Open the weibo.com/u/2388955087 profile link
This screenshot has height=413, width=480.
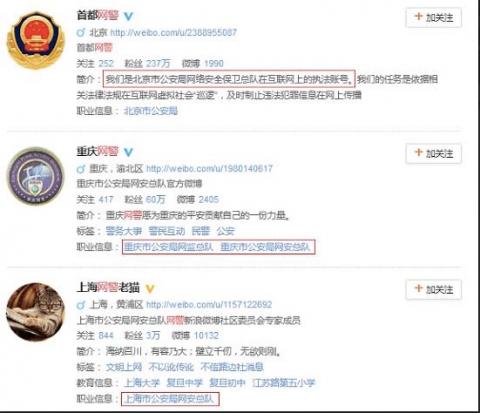coord(173,33)
